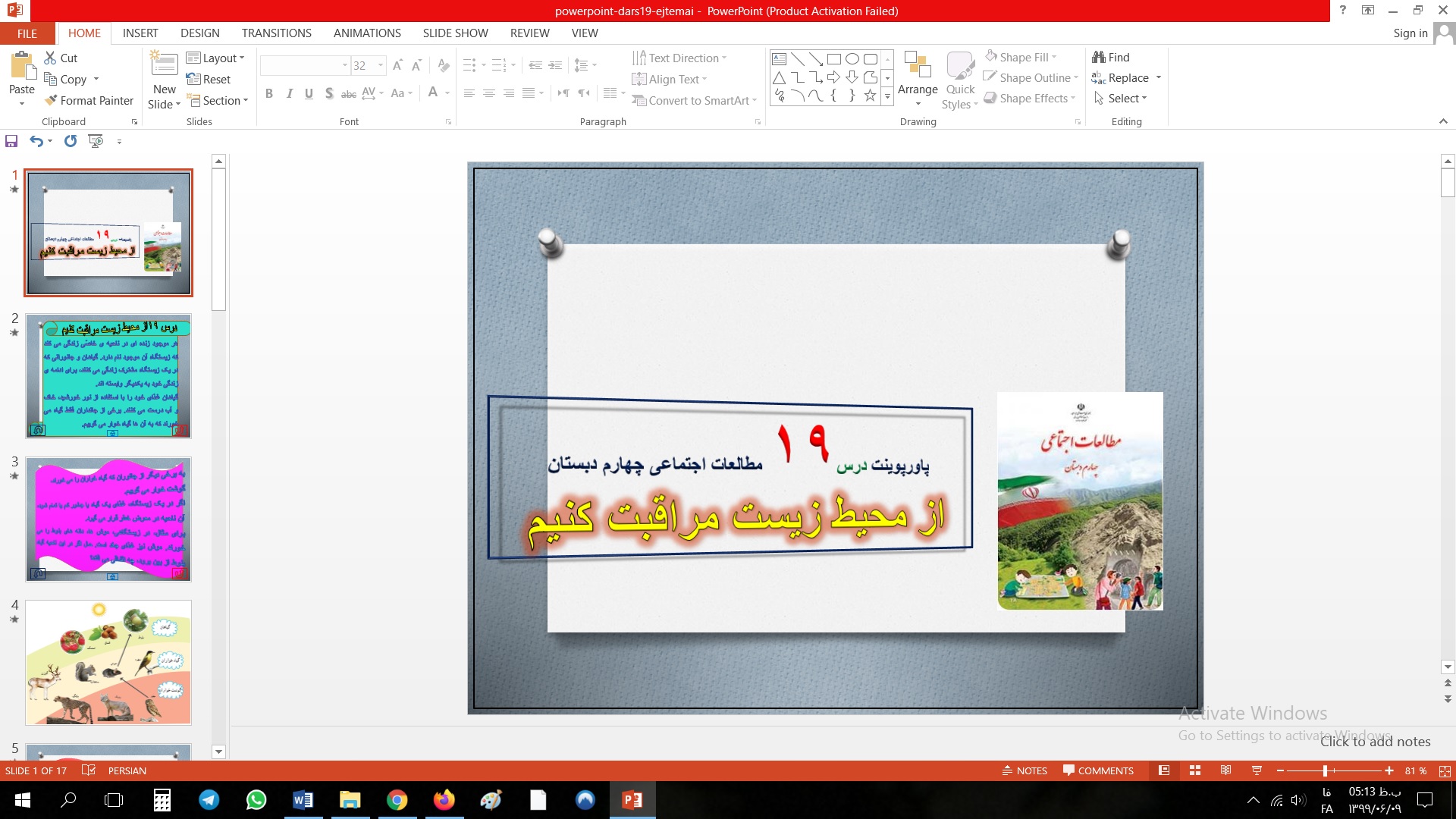Select slide 3 thumbnail
1456x819 pixels.
coord(108,519)
